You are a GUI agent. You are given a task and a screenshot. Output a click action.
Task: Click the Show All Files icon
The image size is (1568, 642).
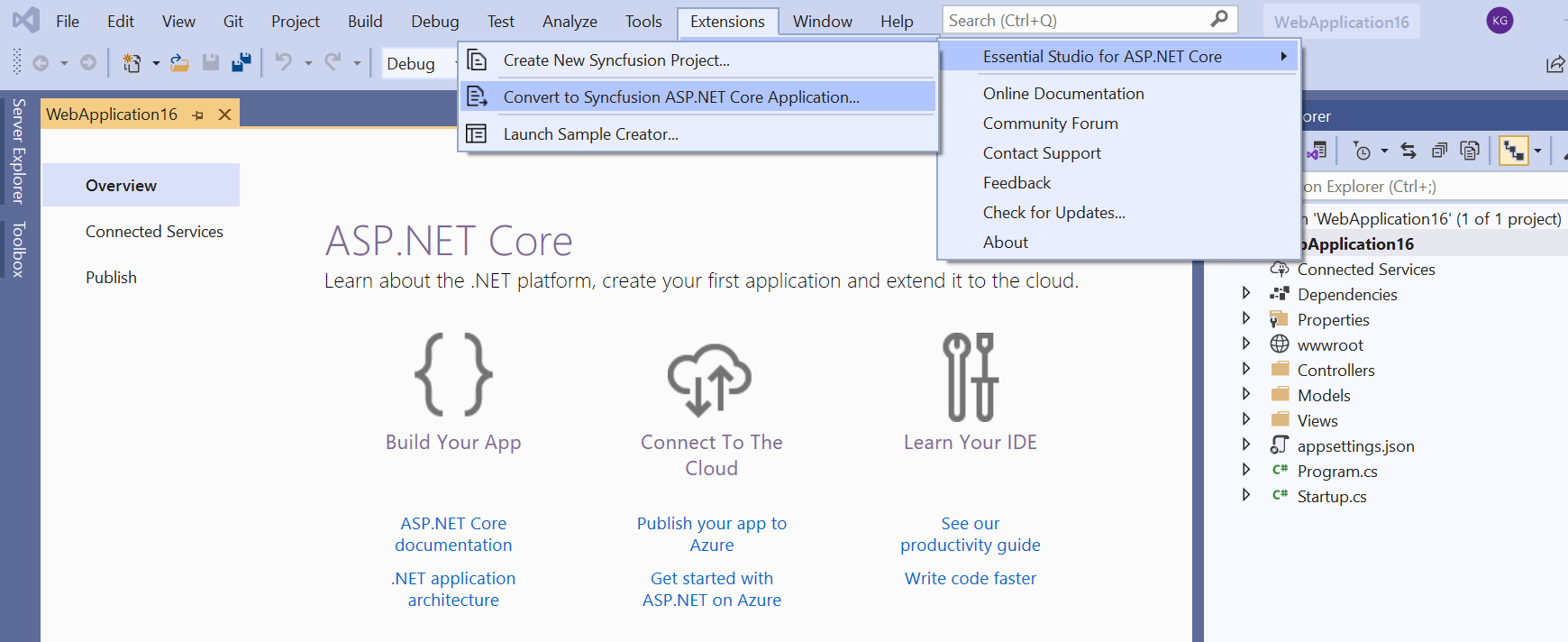click(x=1470, y=151)
